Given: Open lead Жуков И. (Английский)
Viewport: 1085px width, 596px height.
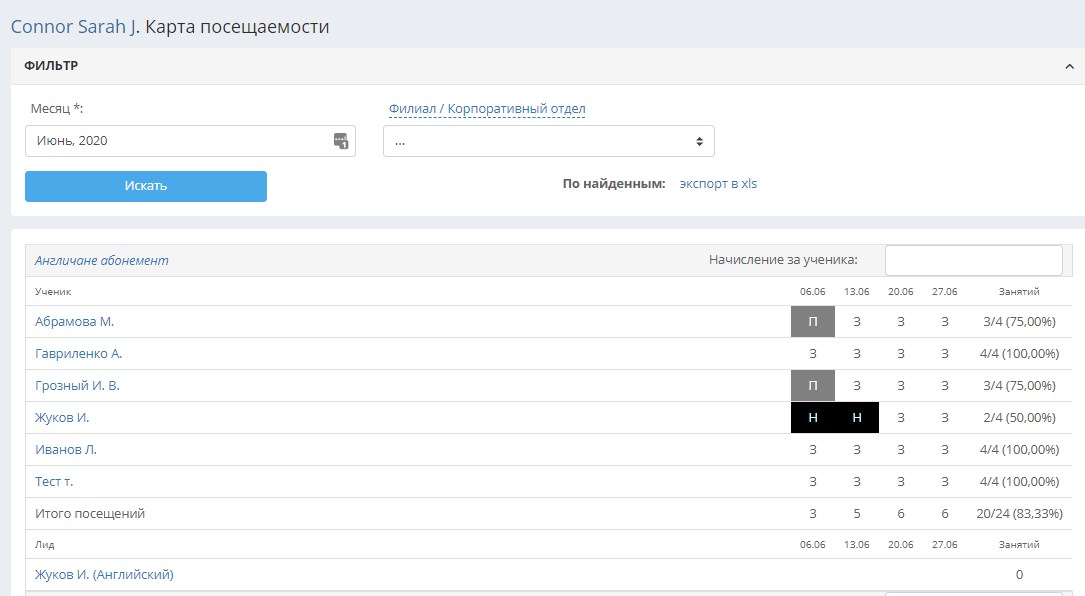Looking at the screenshot, I should click(x=104, y=575).
